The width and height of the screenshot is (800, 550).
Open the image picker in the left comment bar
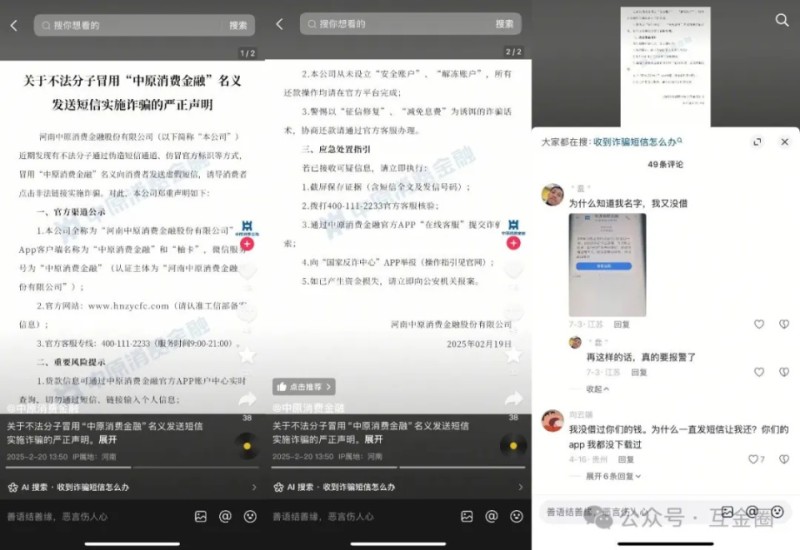click(201, 517)
